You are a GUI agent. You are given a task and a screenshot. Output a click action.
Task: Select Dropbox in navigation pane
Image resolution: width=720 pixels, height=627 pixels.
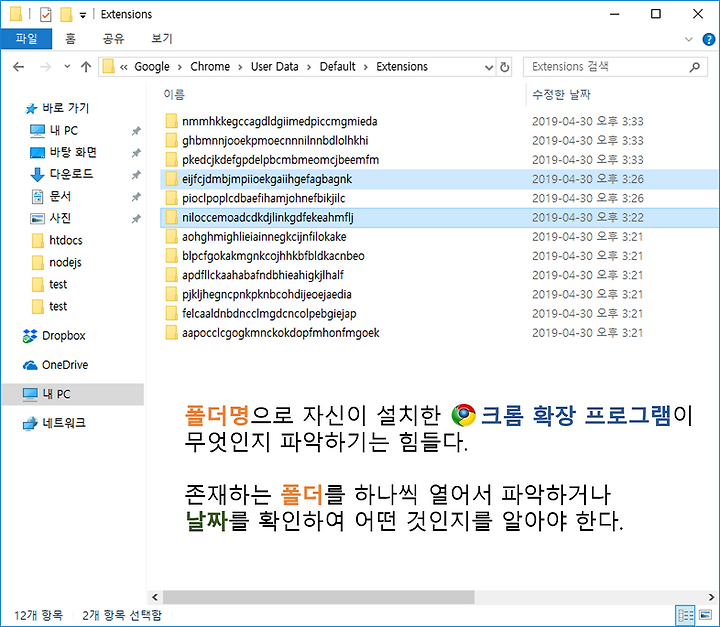64,336
